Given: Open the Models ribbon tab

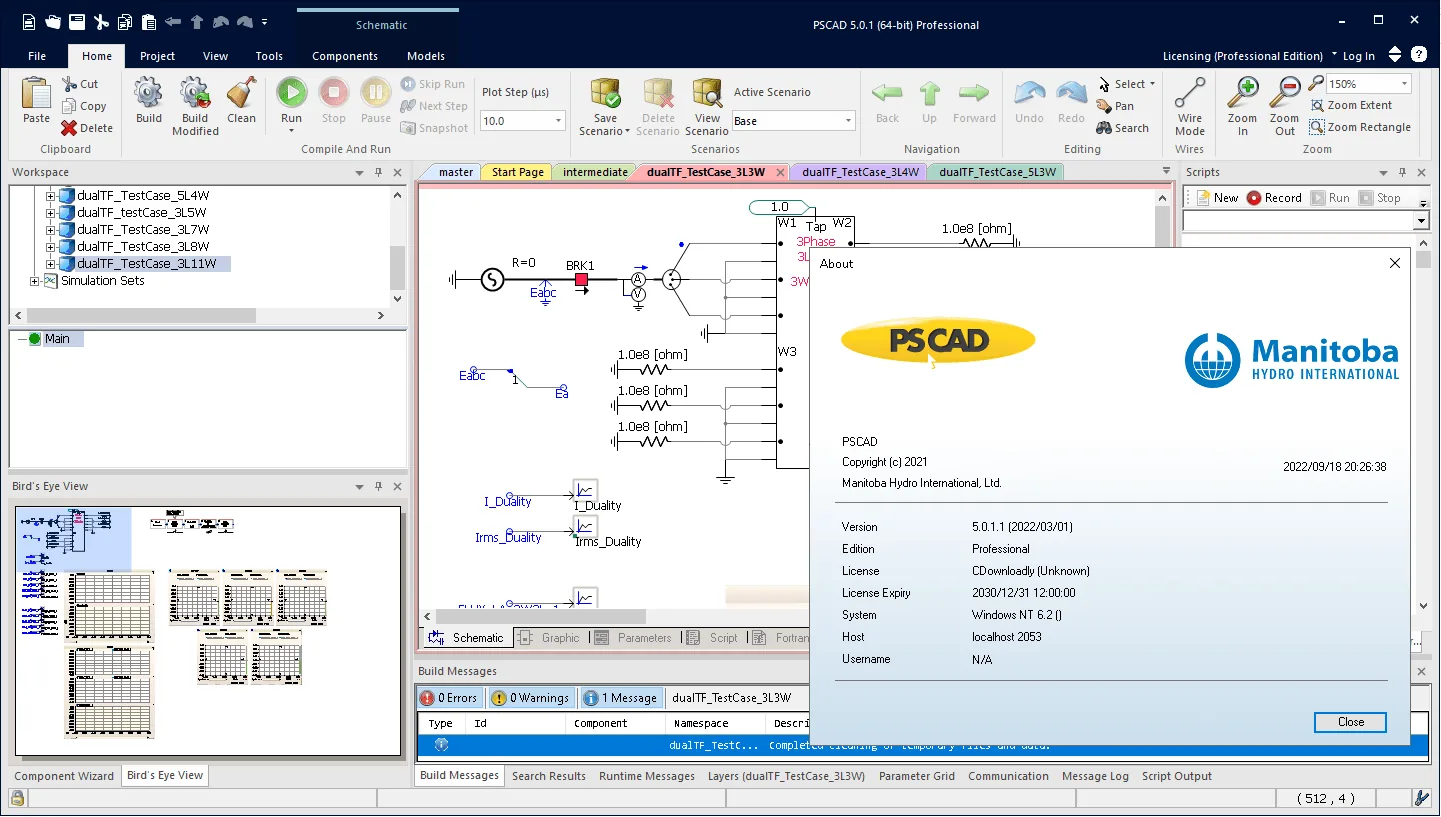Looking at the screenshot, I should [x=426, y=56].
